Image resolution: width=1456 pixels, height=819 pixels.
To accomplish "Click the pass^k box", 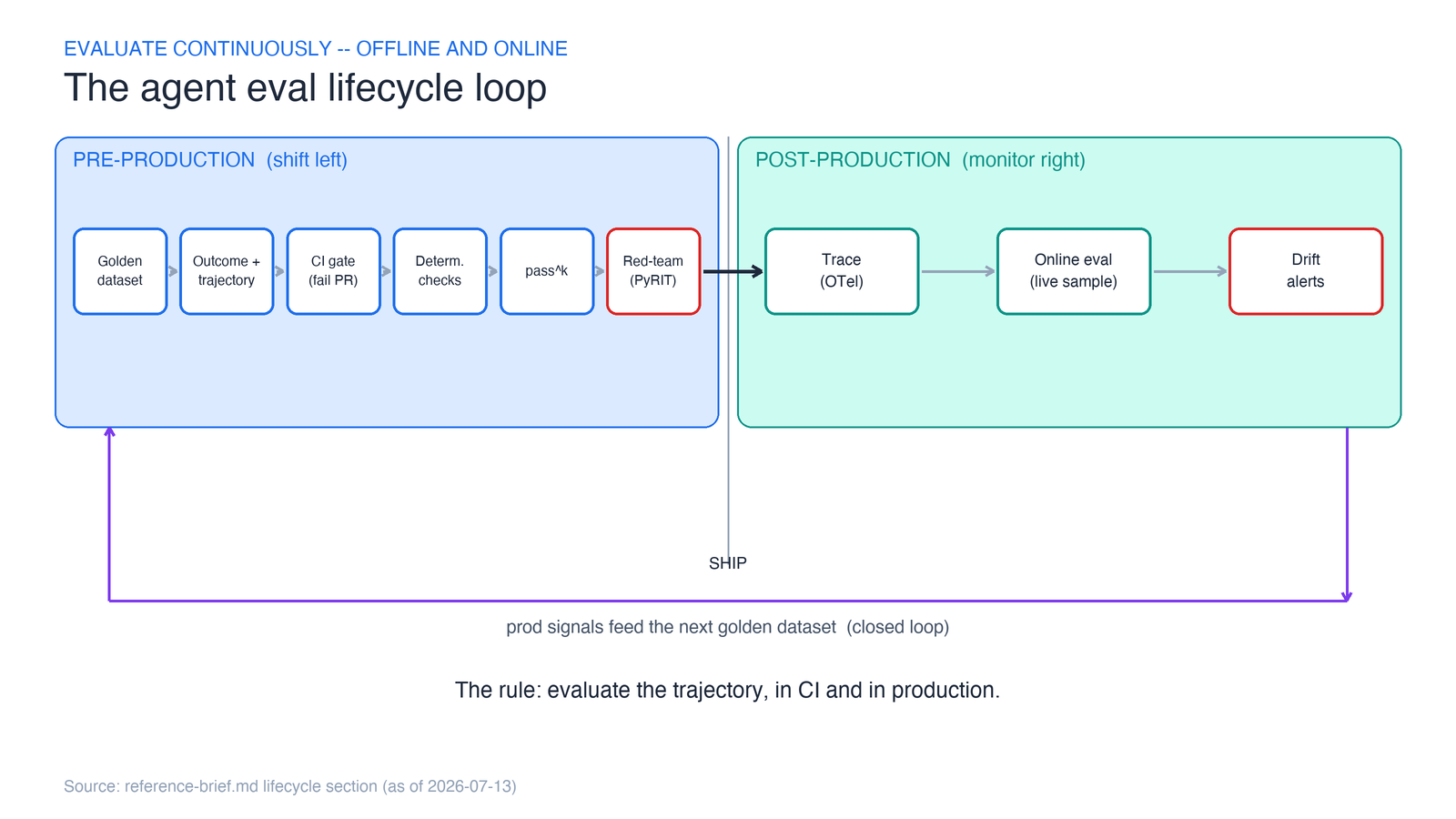I will [547, 271].
